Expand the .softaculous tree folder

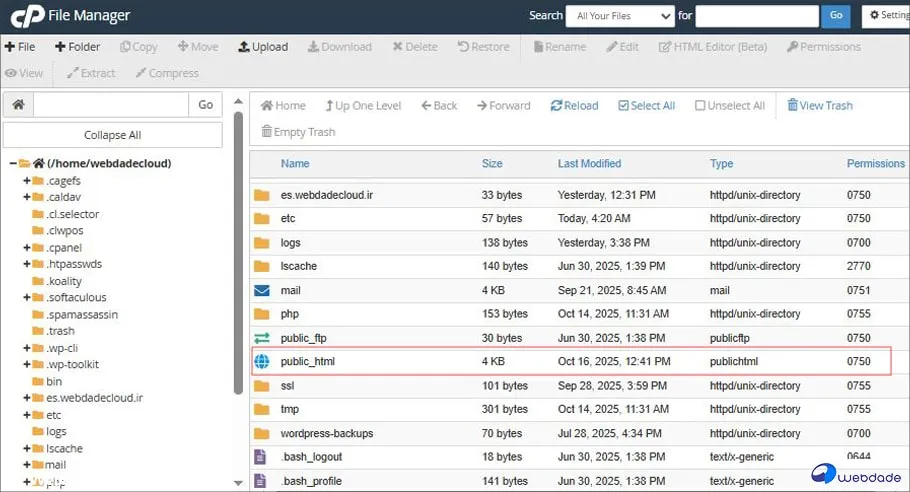[x=27, y=298]
